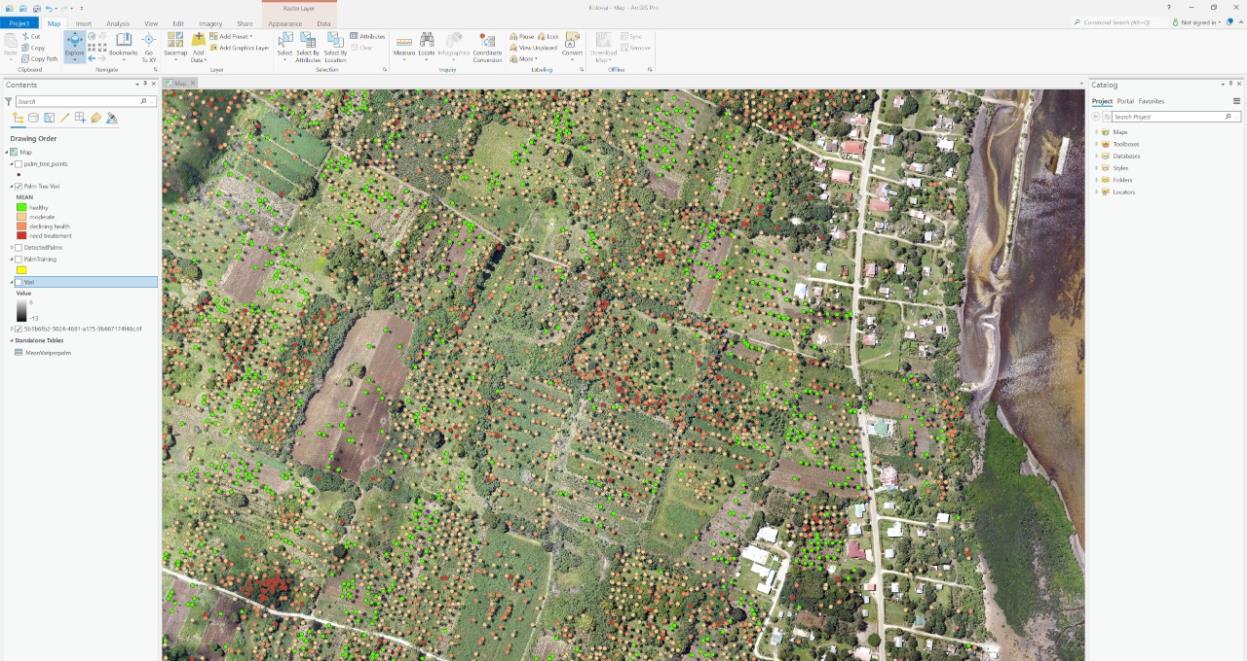Expand the Locators node in Catalog
The image size is (1247, 661).
tap(1096, 192)
